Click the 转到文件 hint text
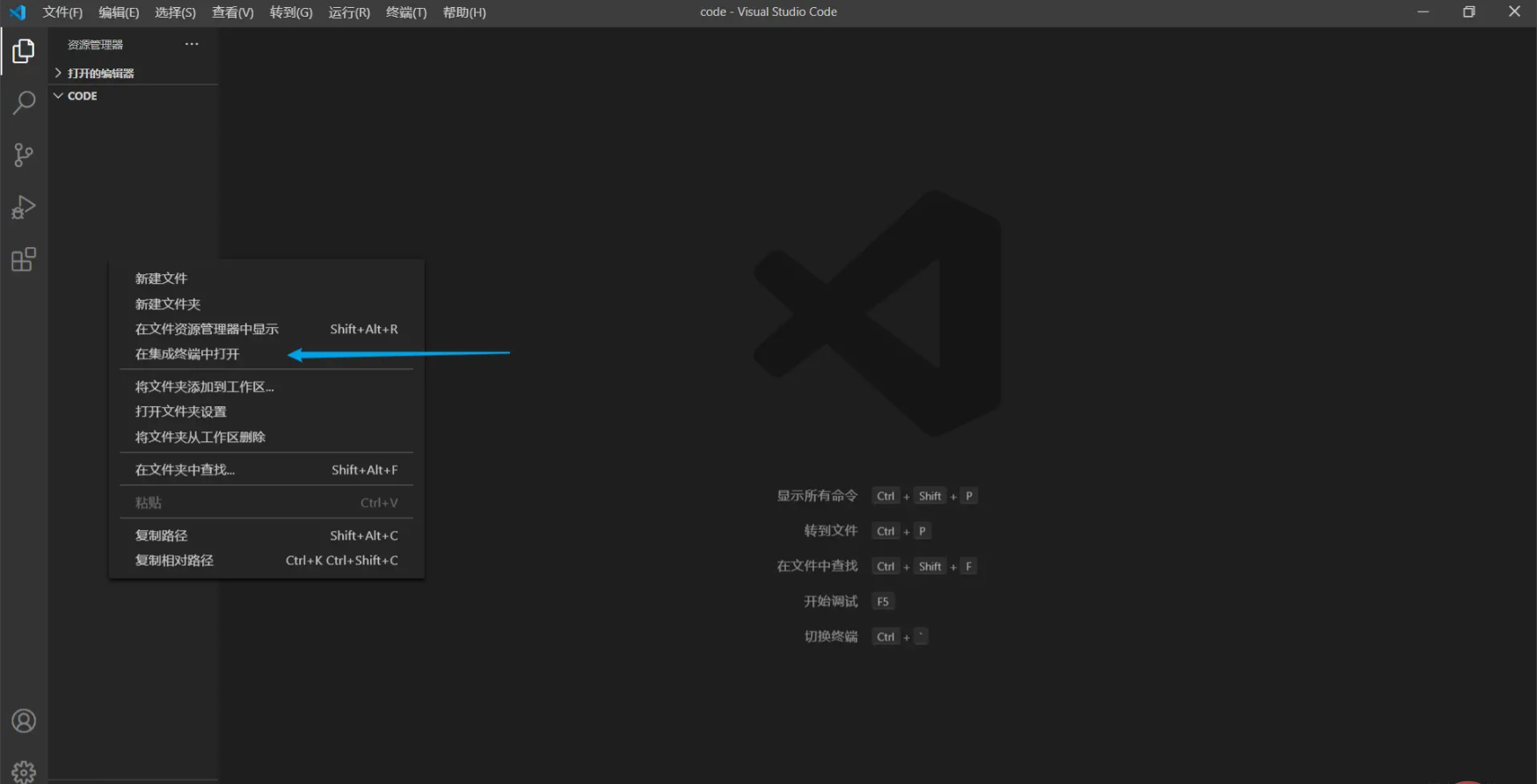1537x784 pixels. coord(831,531)
